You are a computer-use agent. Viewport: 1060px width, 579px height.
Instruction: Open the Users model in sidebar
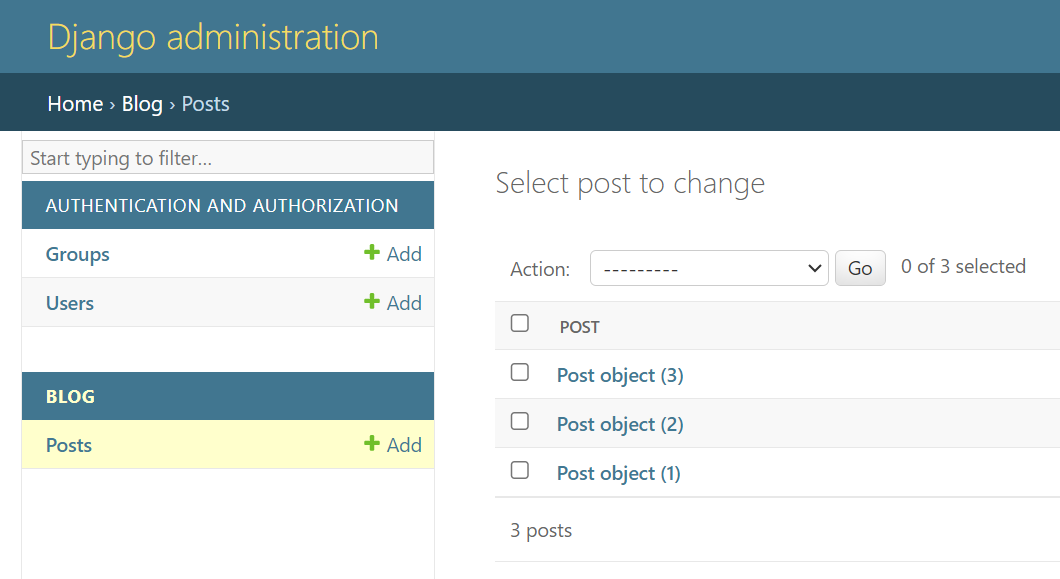pos(70,303)
